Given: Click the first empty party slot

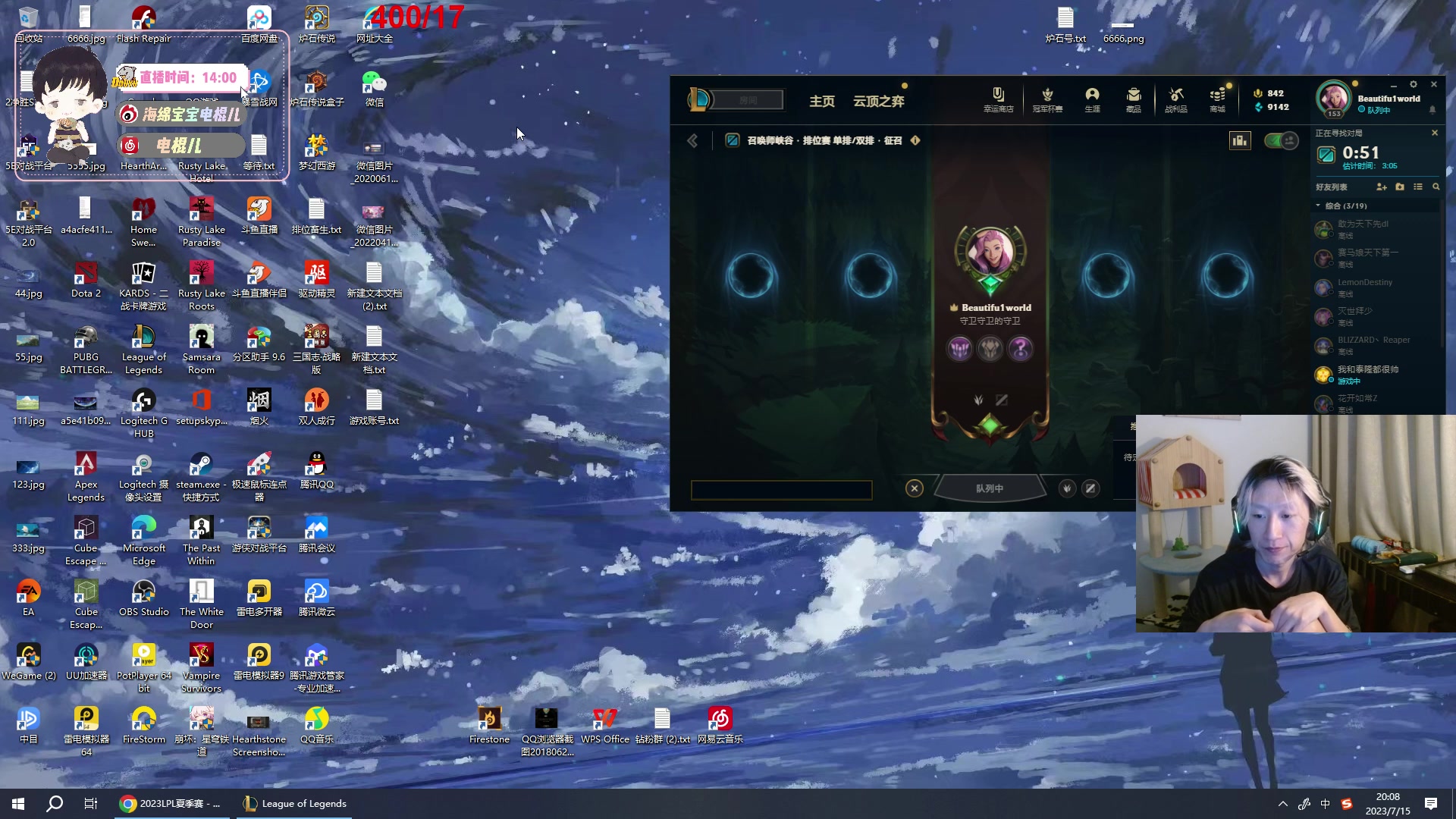Looking at the screenshot, I should (x=751, y=275).
